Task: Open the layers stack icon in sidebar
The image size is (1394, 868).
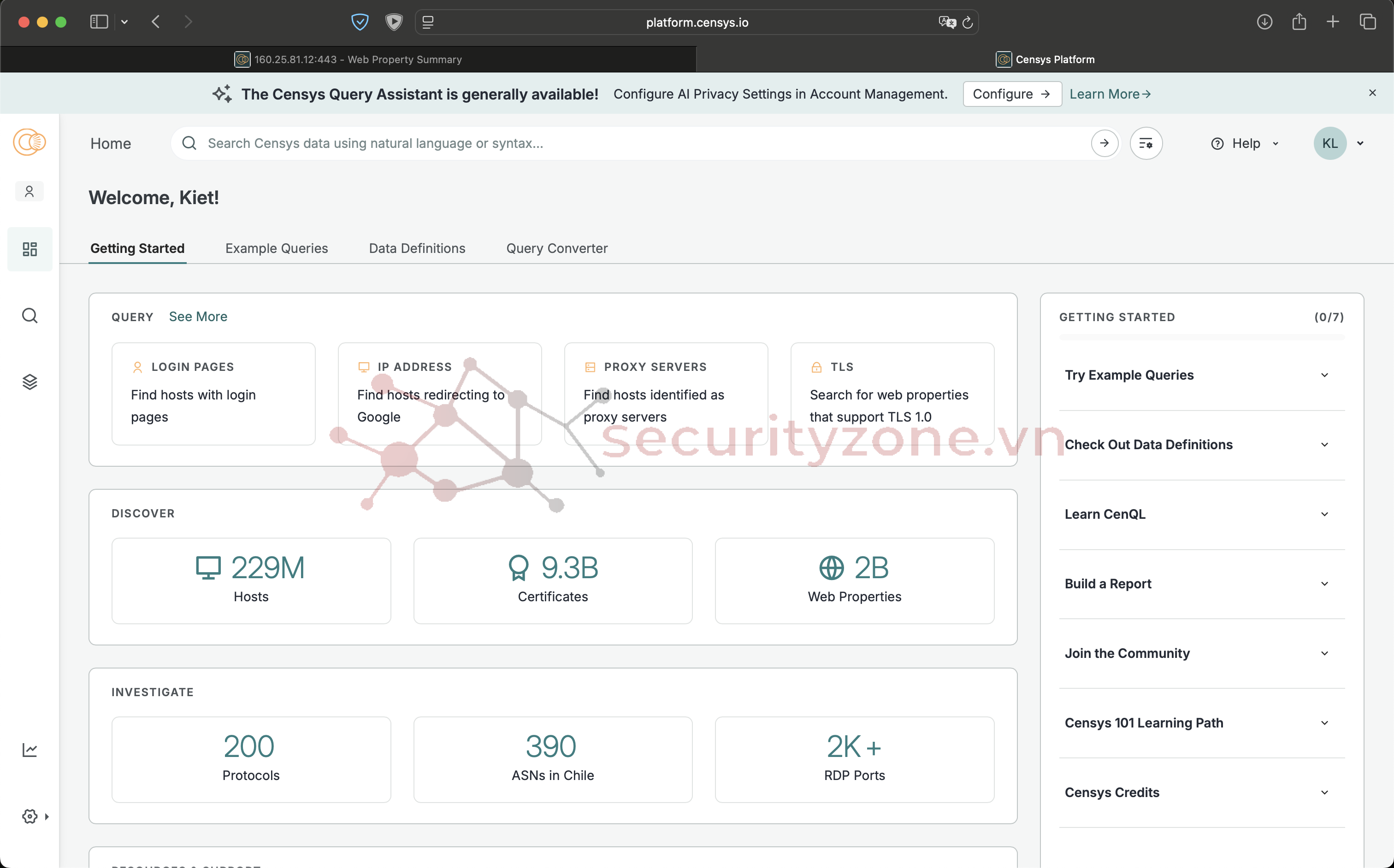Action: (x=30, y=382)
